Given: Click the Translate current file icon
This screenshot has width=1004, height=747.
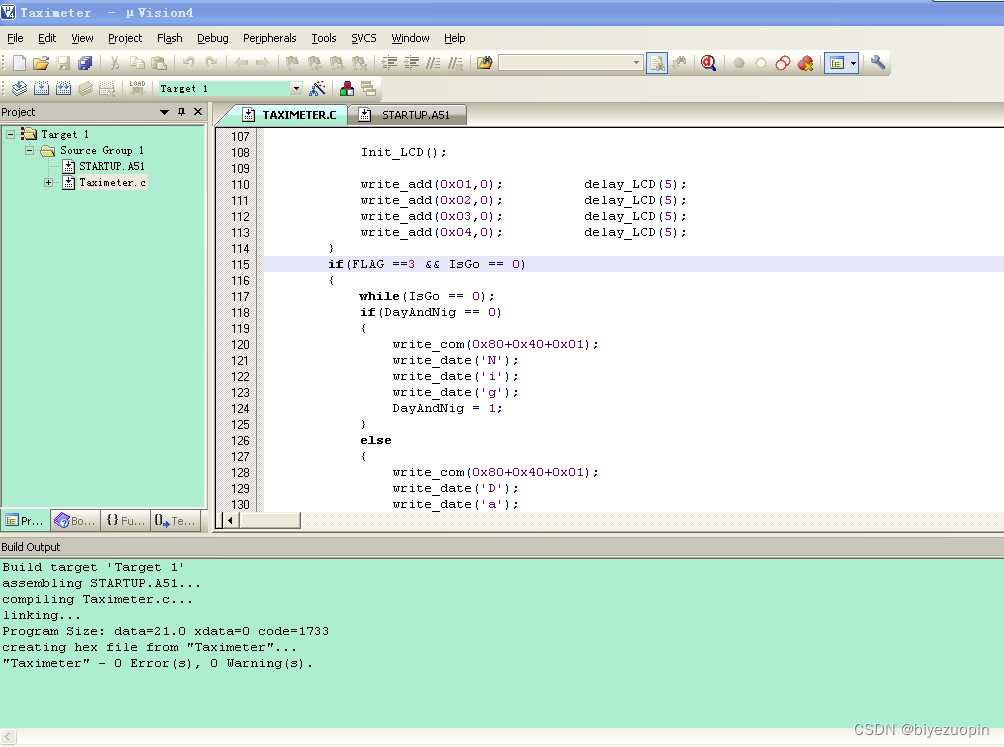Looking at the screenshot, I should click(19, 88).
